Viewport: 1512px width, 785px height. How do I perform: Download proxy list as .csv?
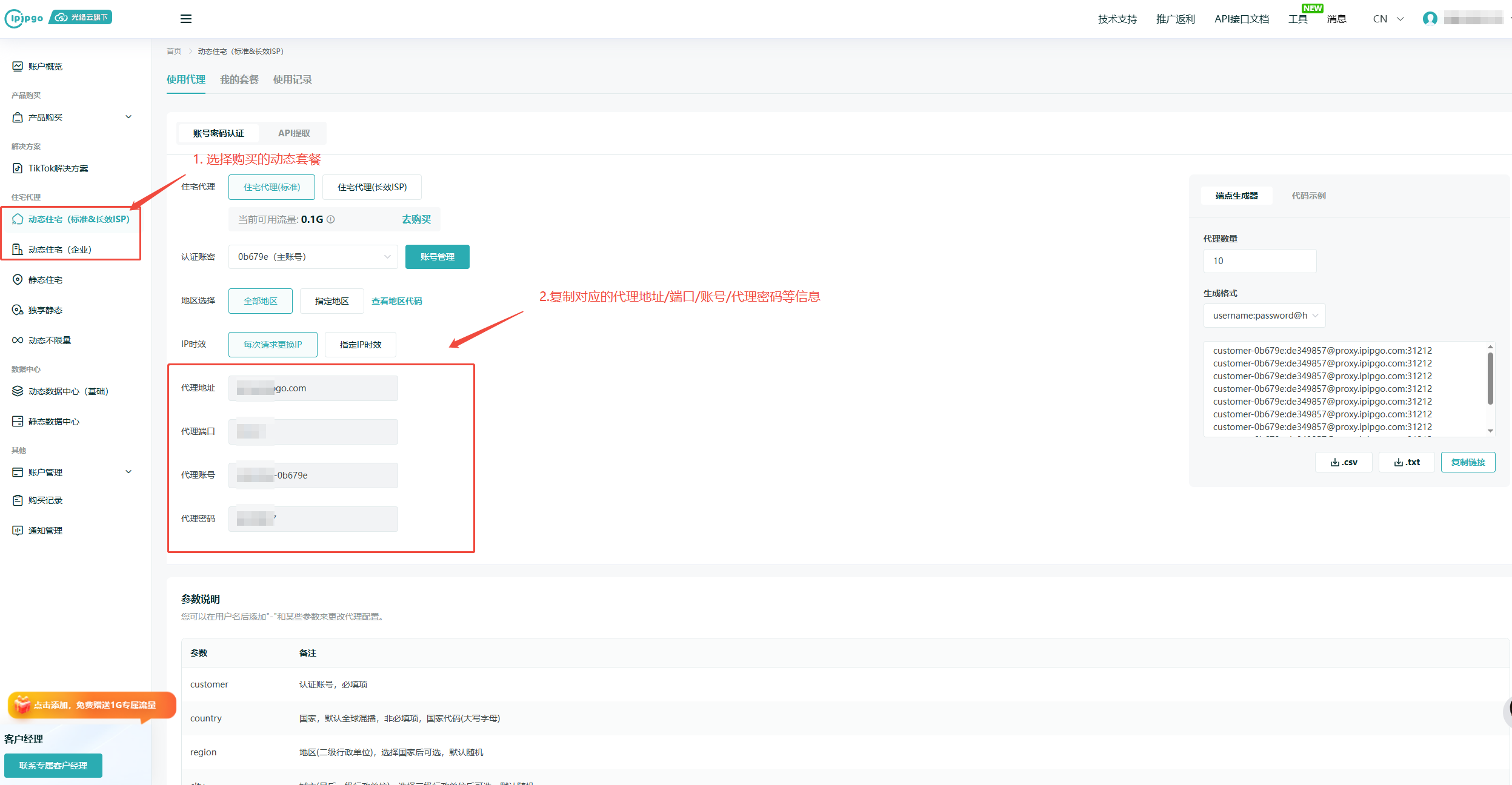point(1344,462)
